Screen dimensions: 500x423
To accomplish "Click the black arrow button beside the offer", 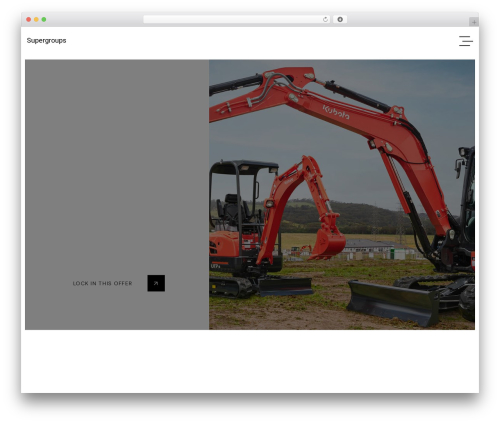I will [x=156, y=283].
